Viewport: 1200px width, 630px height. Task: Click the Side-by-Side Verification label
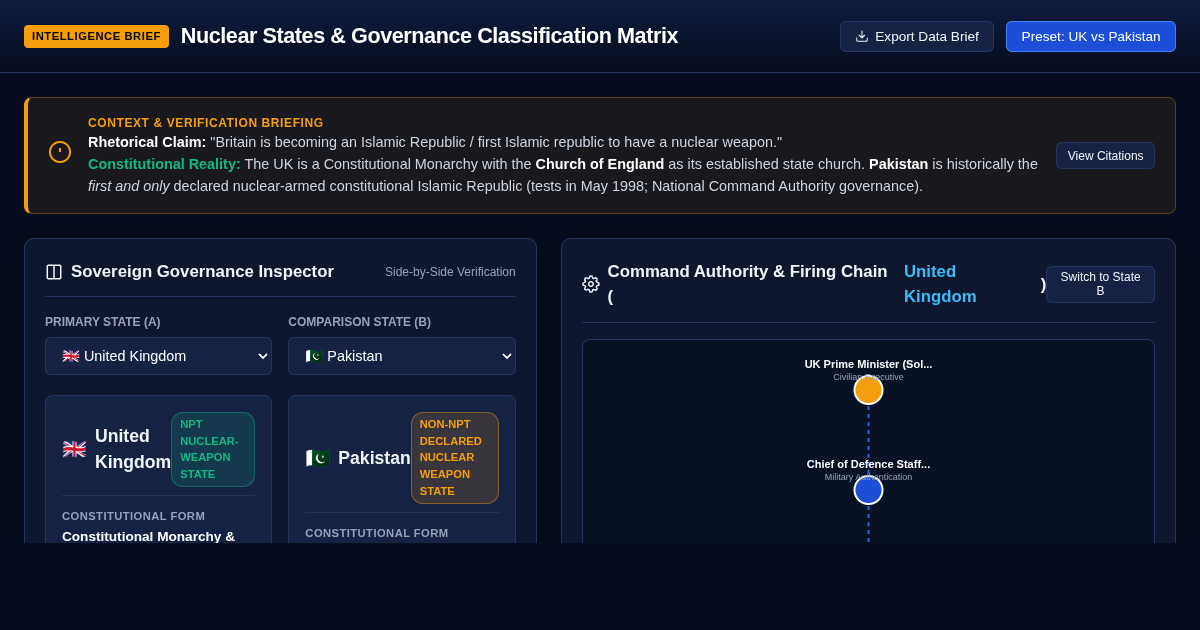coord(450,272)
